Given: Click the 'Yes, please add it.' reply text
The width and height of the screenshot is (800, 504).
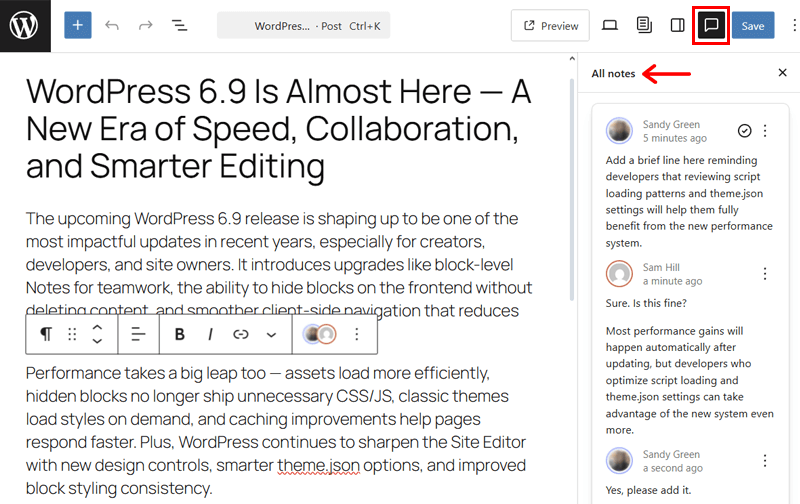Looking at the screenshot, I should coord(648,490).
